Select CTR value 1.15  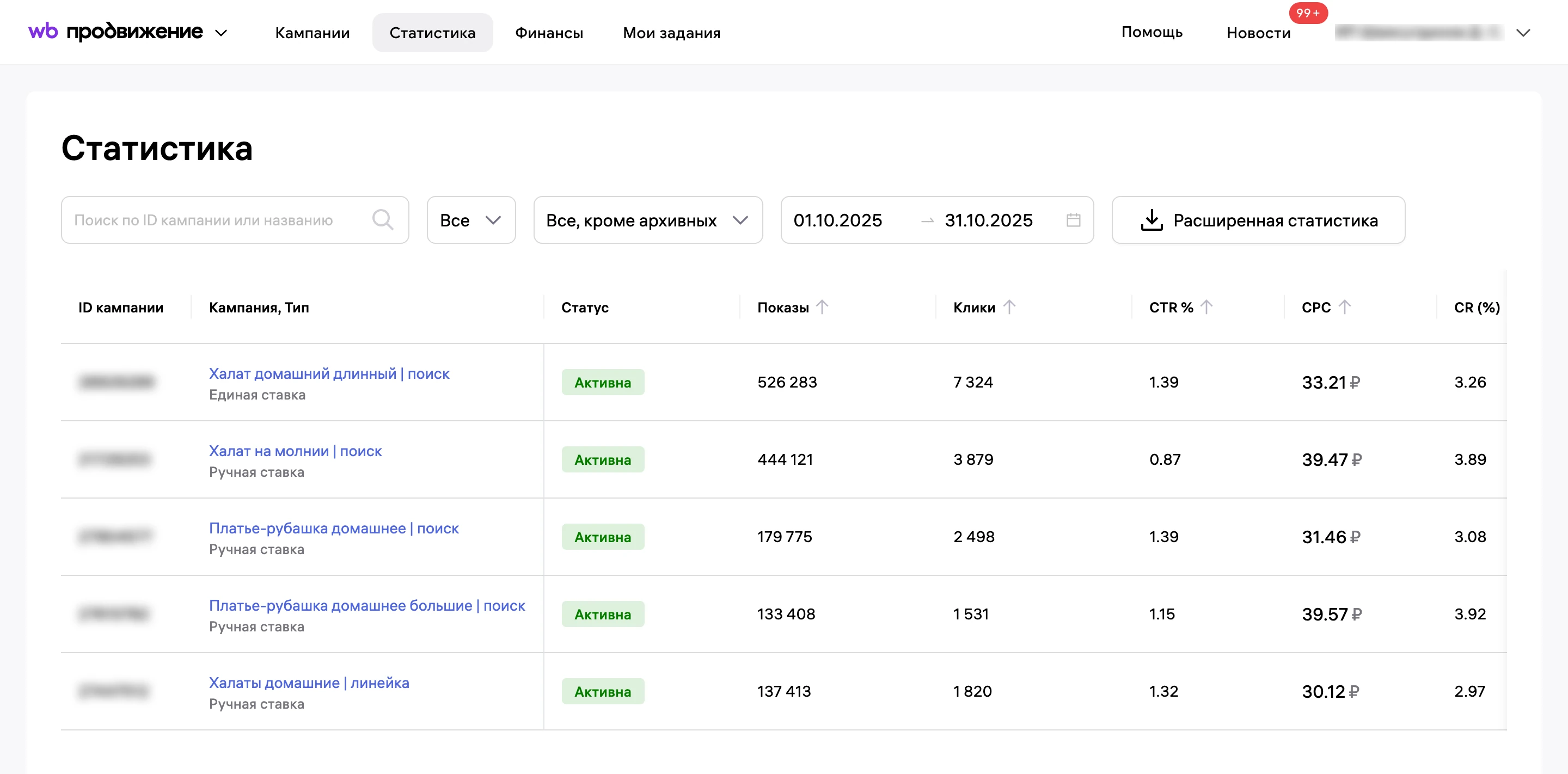(1161, 614)
